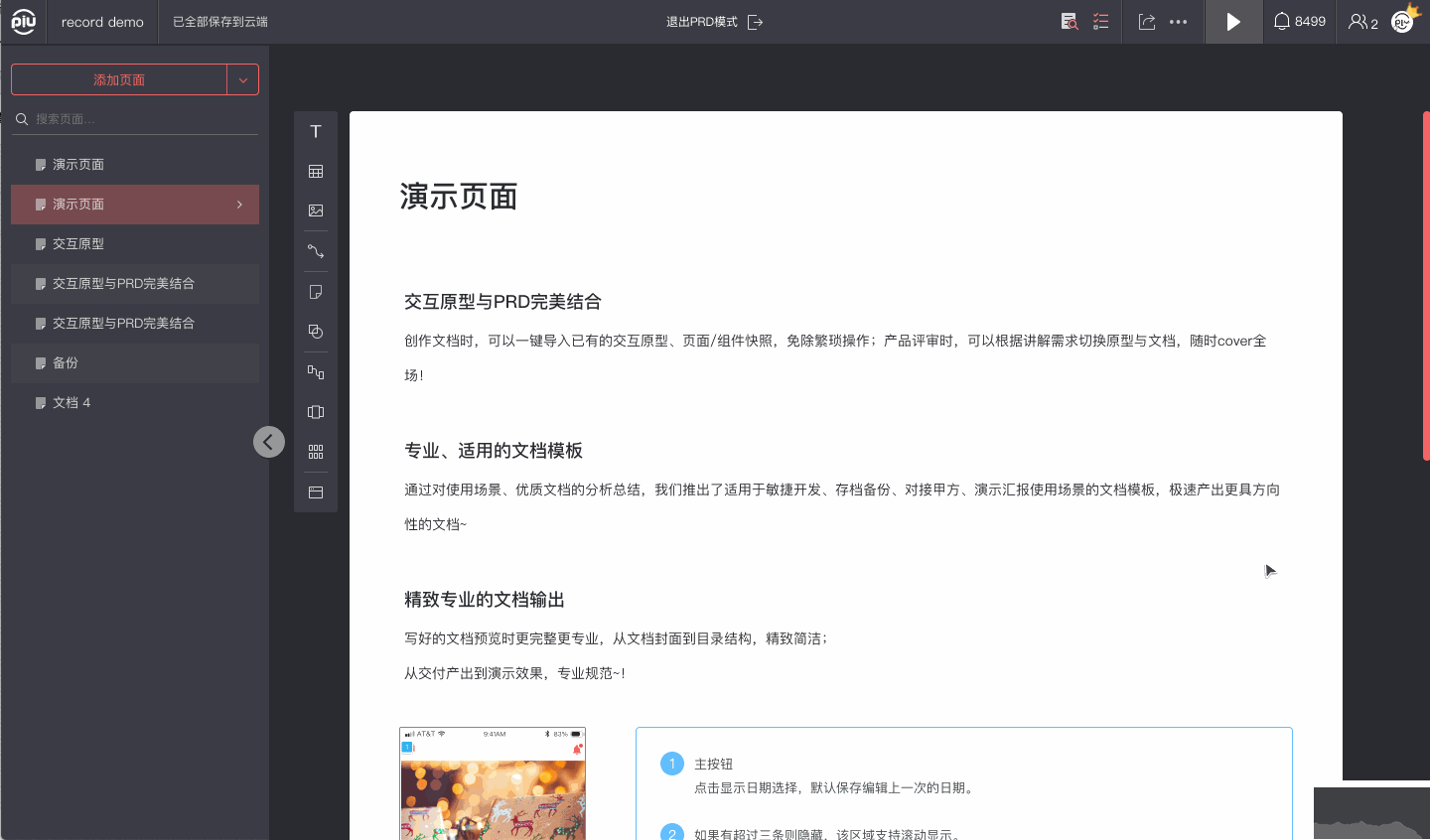Open the document search icon
This screenshot has width=1430, height=840.
[x=1070, y=21]
